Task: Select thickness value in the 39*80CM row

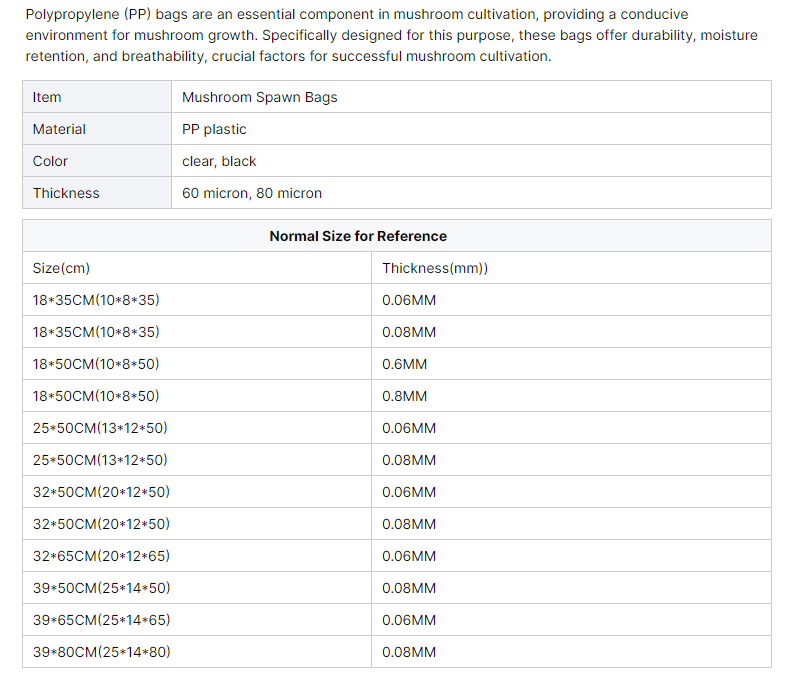Action: coord(409,652)
